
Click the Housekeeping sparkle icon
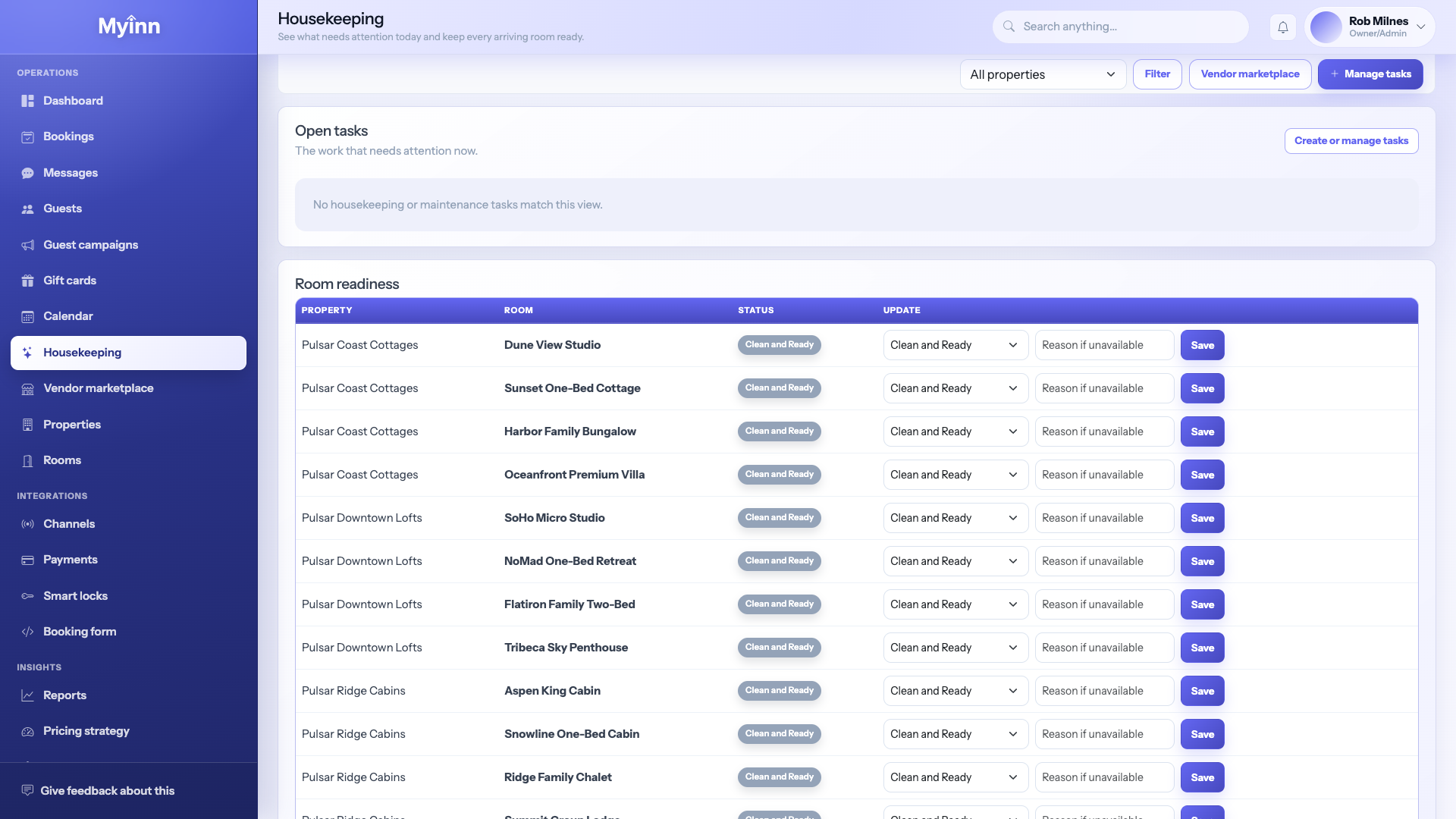click(28, 353)
